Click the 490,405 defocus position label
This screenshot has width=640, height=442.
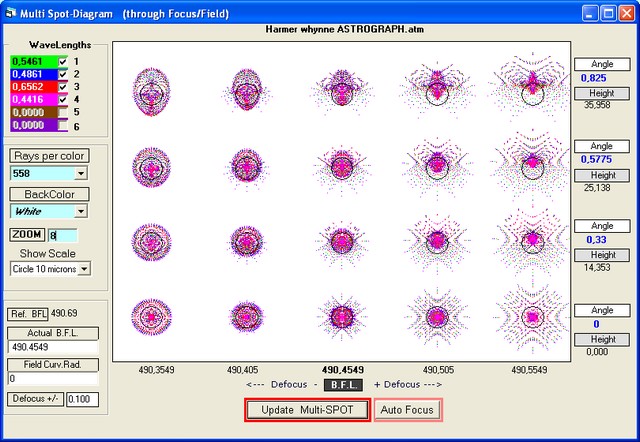(x=242, y=370)
